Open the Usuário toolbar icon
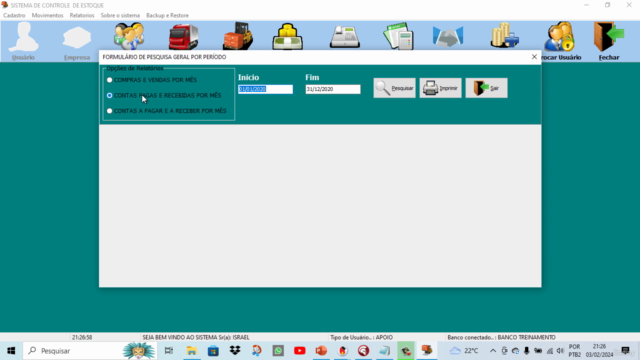Image resolution: width=640 pixels, height=360 pixels. click(x=23, y=41)
